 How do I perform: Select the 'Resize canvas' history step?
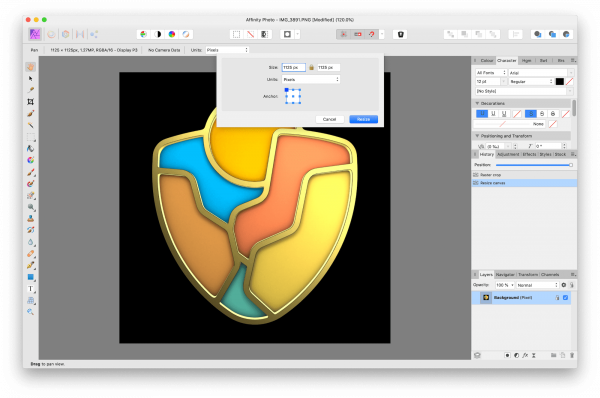[524, 183]
